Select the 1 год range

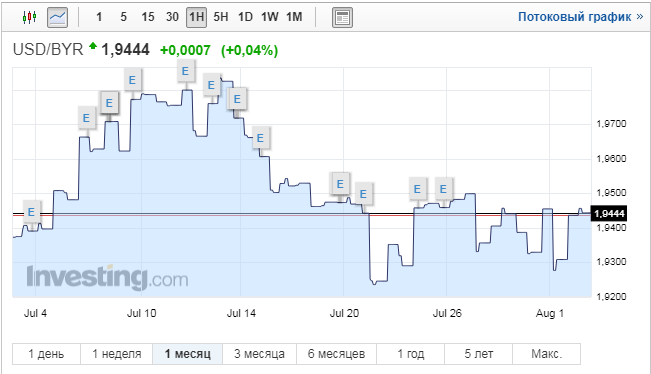[x=411, y=354]
